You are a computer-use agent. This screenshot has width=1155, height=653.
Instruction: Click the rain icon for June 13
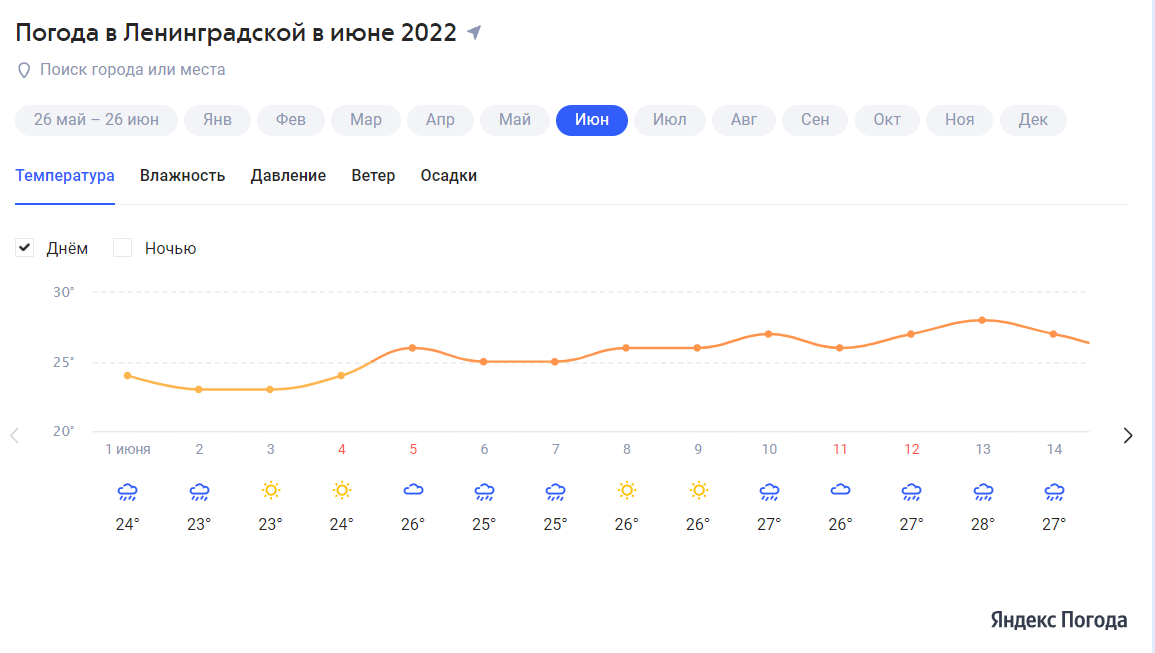coord(983,492)
